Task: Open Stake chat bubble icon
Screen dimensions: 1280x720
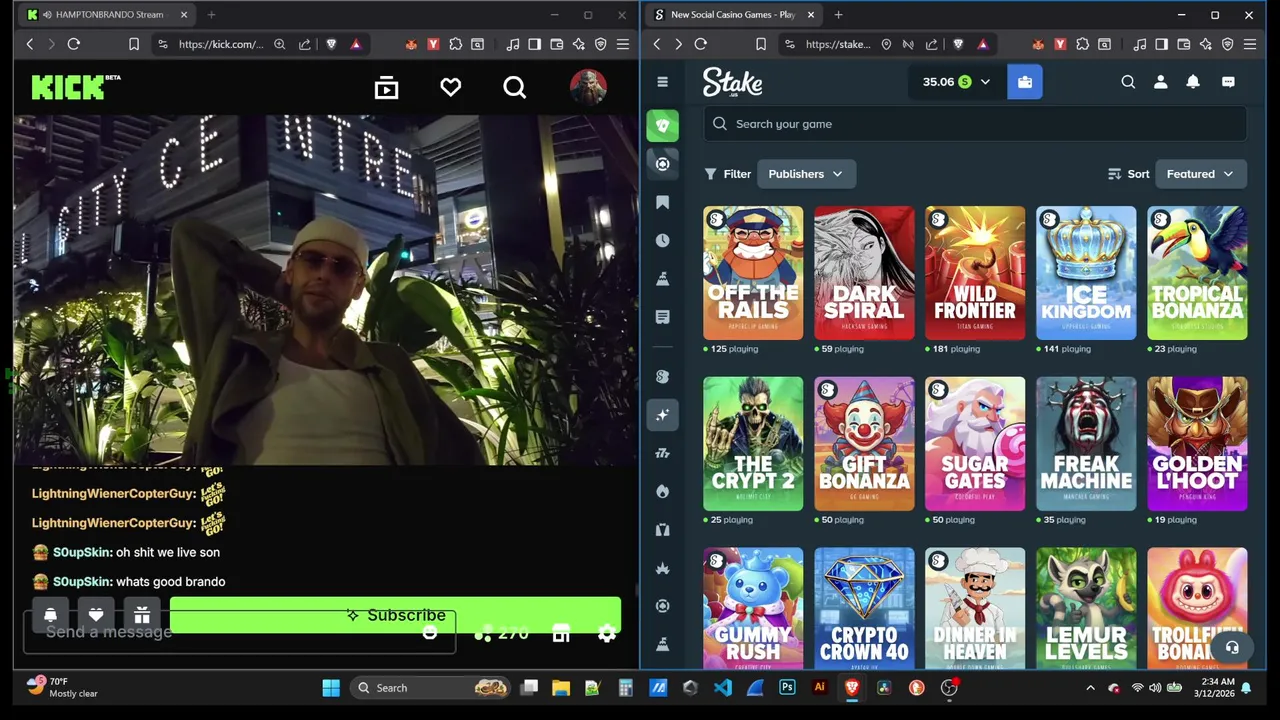Action: [1228, 82]
